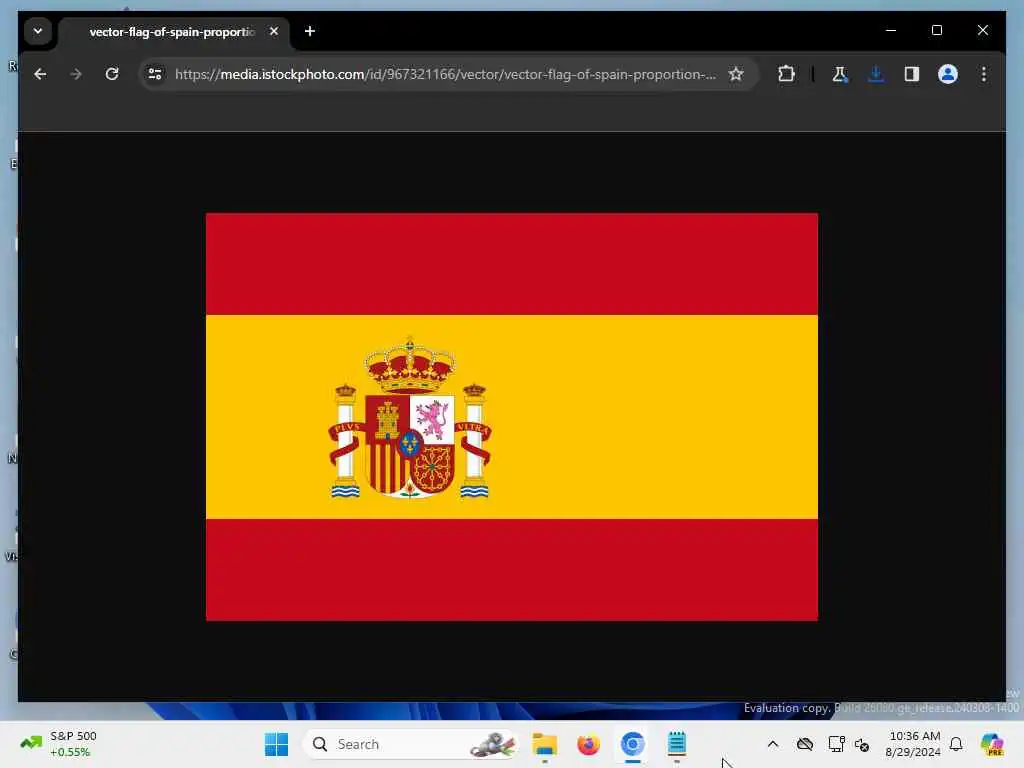Image resolution: width=1024 pixels, height=768 pixels.
Task: Toggle the browser side panel
Action: tap(912, 74)
